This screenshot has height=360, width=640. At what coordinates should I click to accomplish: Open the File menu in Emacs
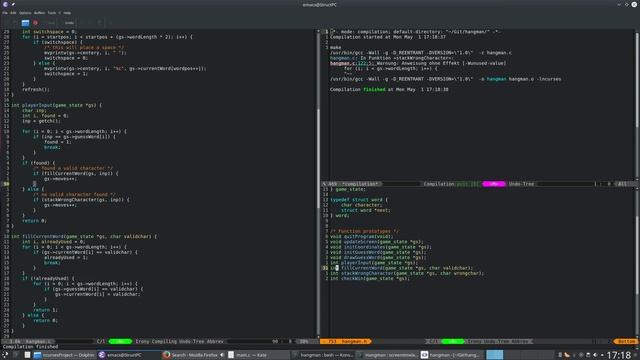point(5,13)
